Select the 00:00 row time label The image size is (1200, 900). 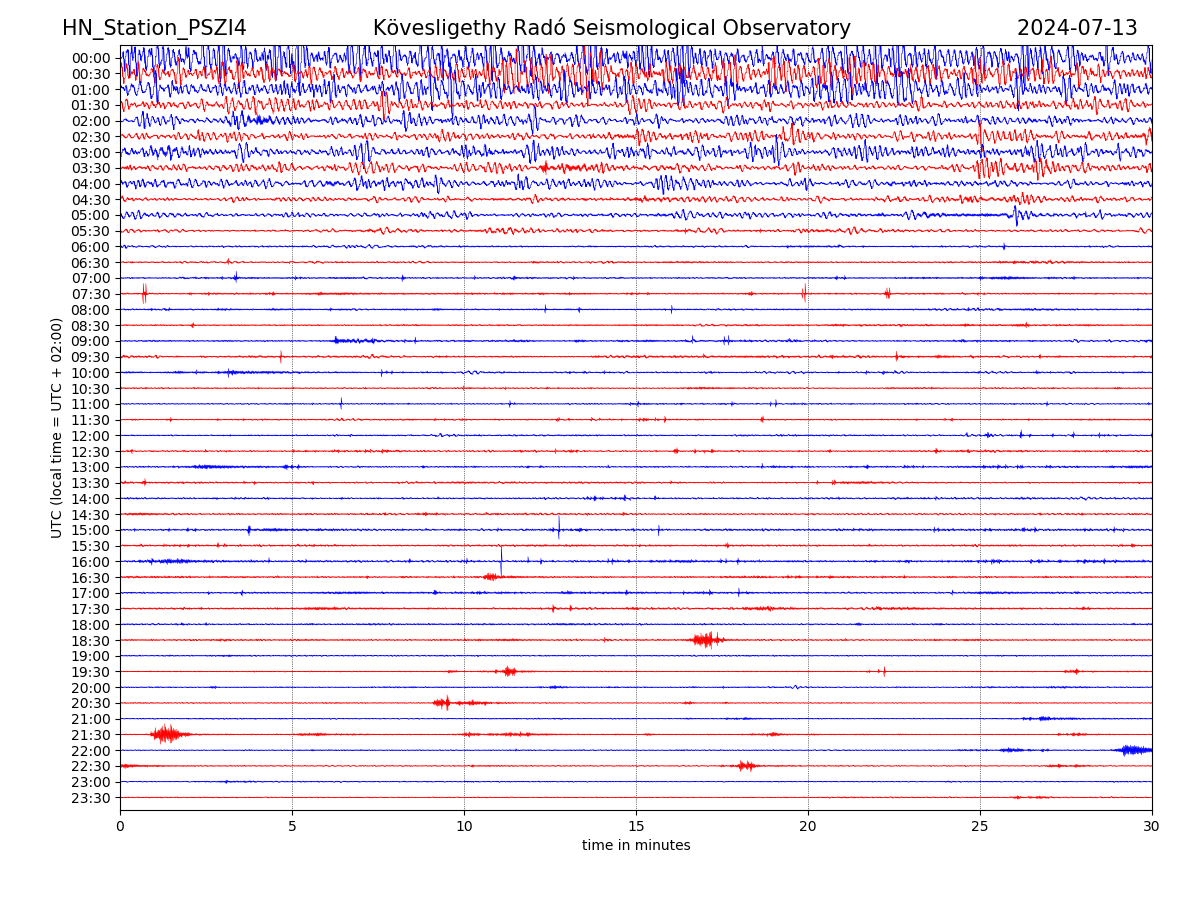(90, 58)
